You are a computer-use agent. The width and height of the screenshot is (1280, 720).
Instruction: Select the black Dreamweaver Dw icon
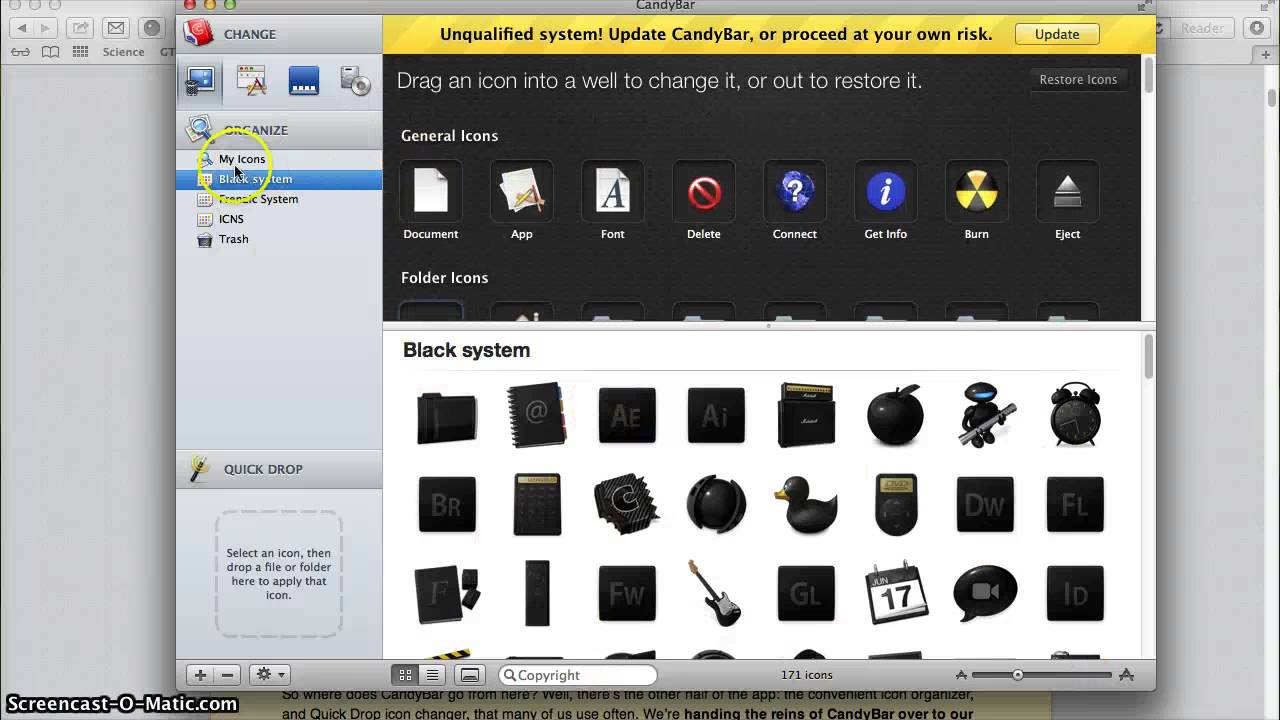coord(985,504)
